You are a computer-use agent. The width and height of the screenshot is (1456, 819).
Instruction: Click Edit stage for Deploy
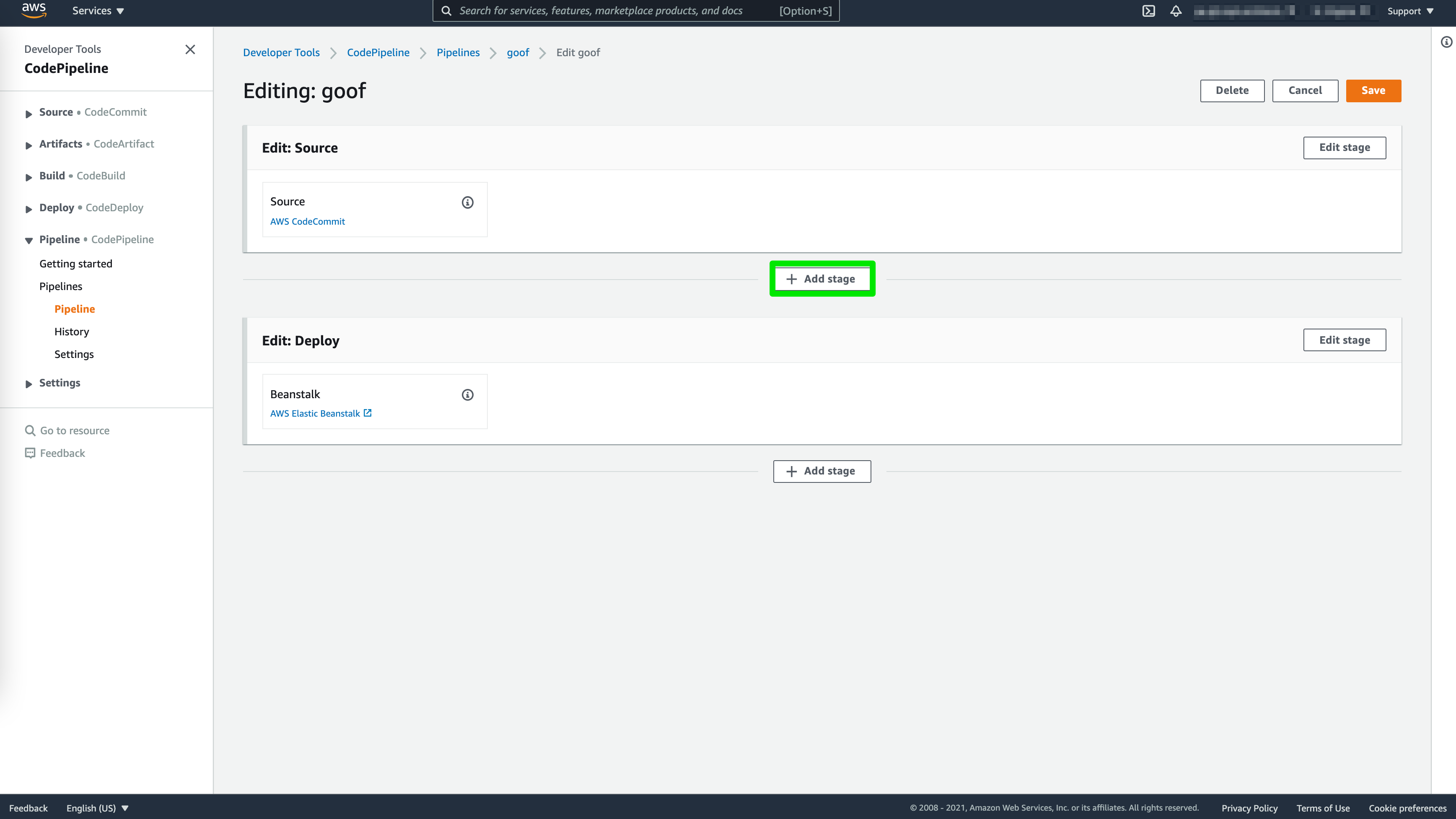click(1344, 340)
